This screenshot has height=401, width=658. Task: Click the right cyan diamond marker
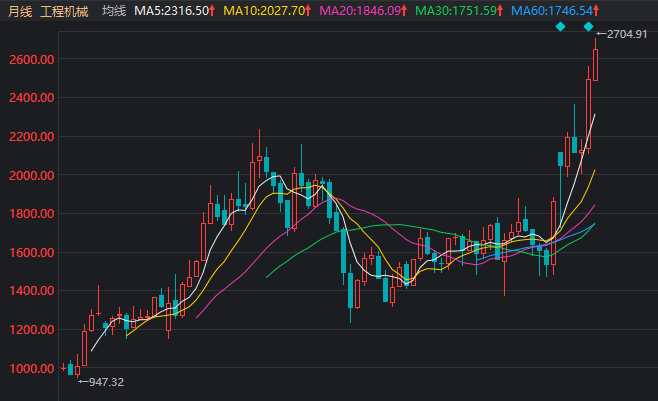click(x=588, y=25)
